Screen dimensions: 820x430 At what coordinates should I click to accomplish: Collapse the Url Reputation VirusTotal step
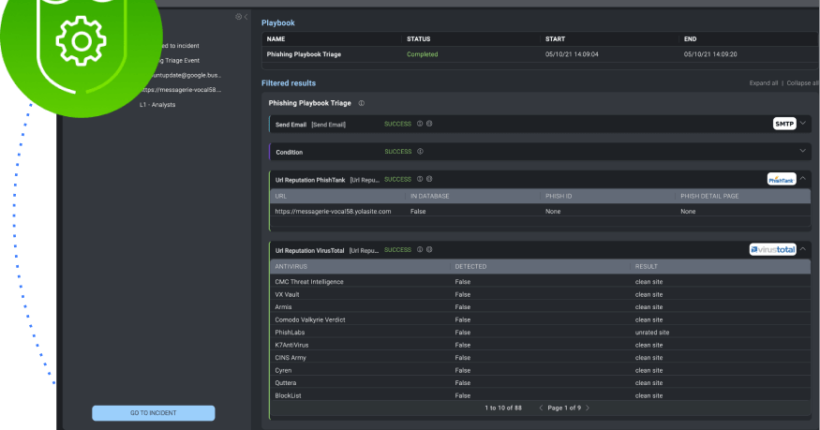pyautogui.click(x=803, y=249)
